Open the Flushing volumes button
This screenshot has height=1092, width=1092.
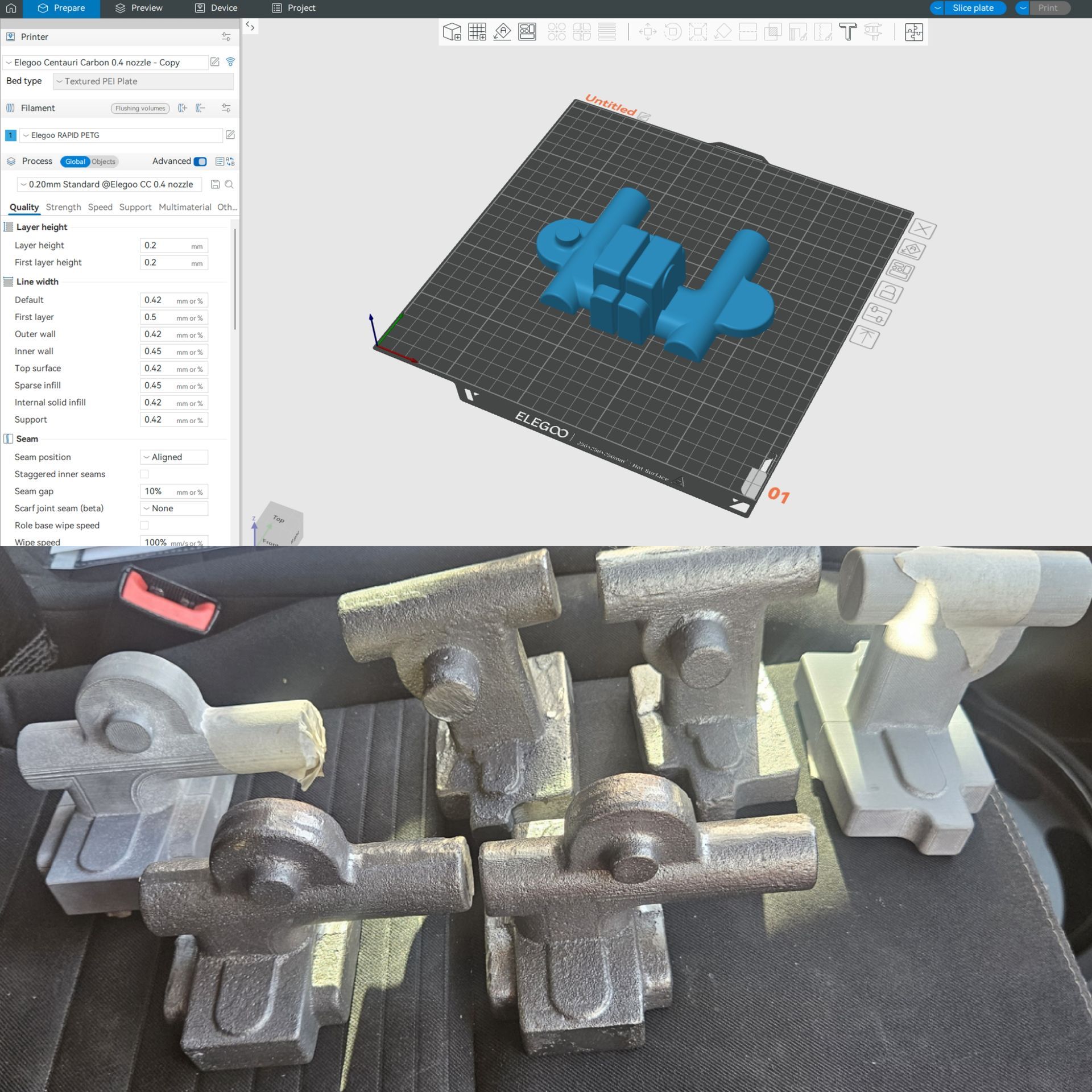pyautogui.click(x=140, y=108)
